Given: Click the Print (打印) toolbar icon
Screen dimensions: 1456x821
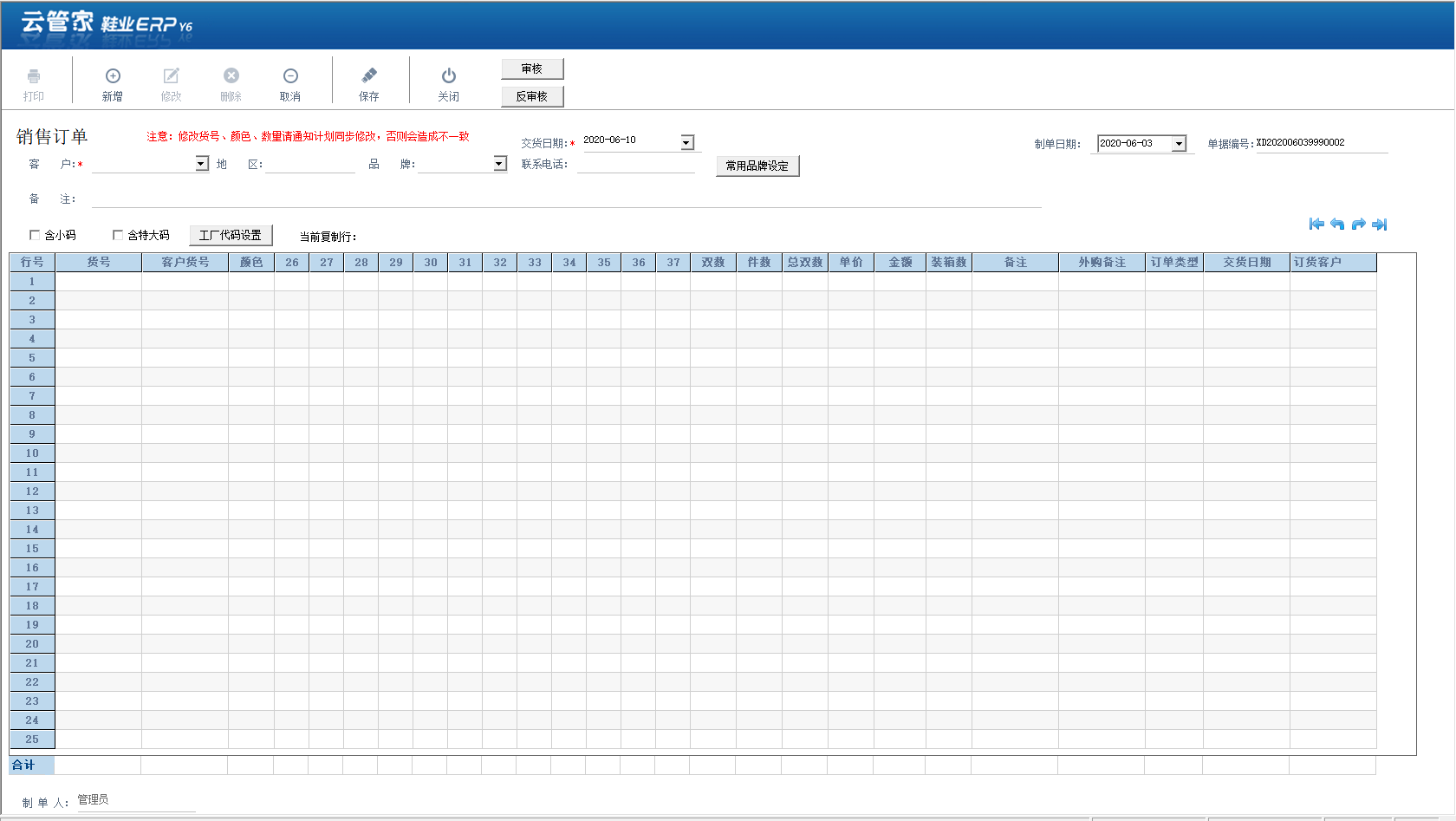Looking at the screenshot, I should (34, 76).
